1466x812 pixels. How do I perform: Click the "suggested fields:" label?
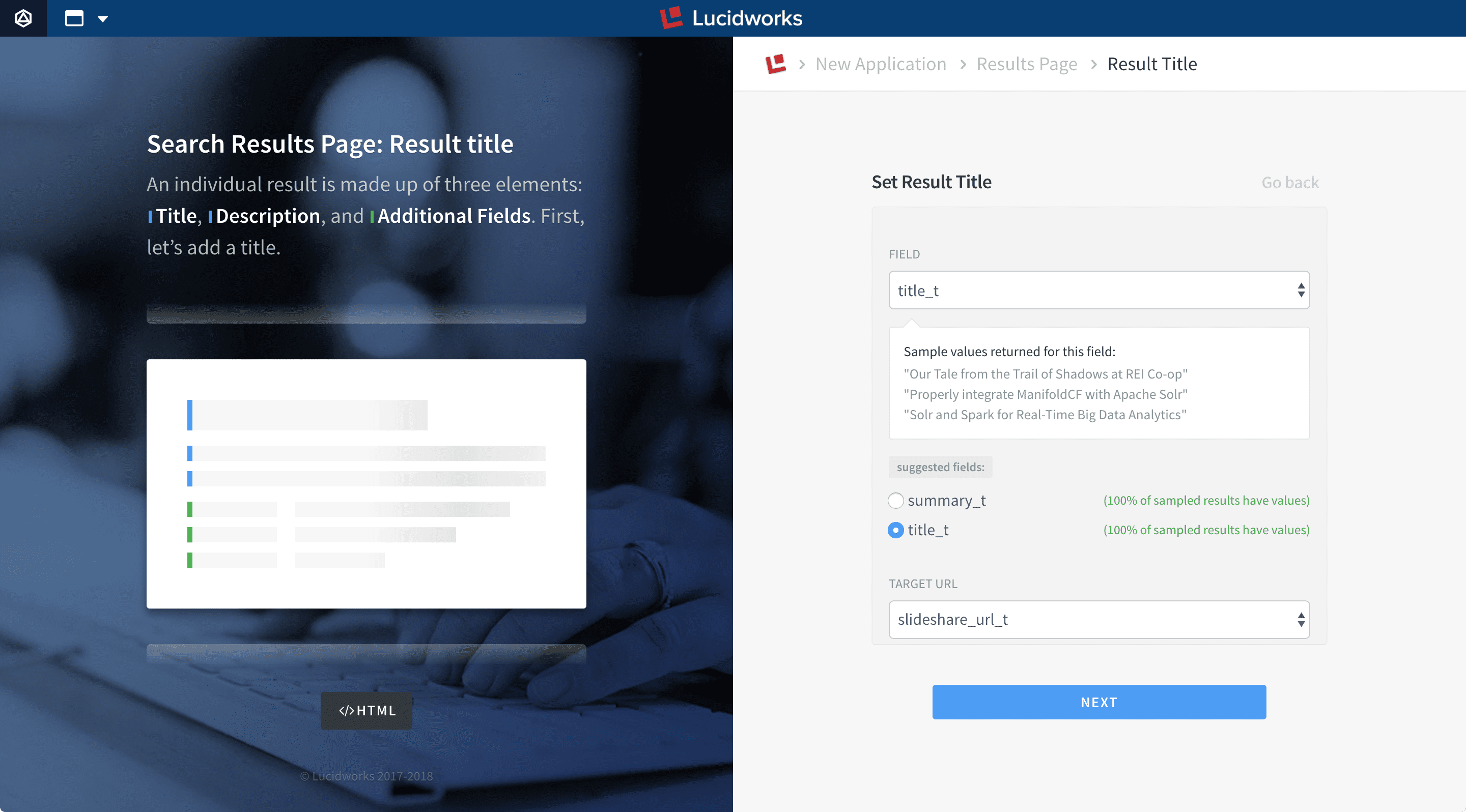click(x=940, y=467)
